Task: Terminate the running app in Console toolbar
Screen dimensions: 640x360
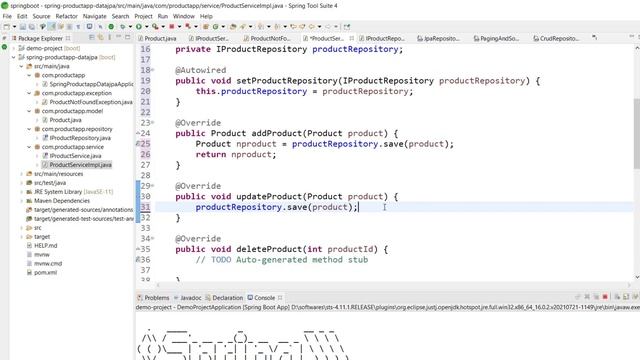Action: 605,297
